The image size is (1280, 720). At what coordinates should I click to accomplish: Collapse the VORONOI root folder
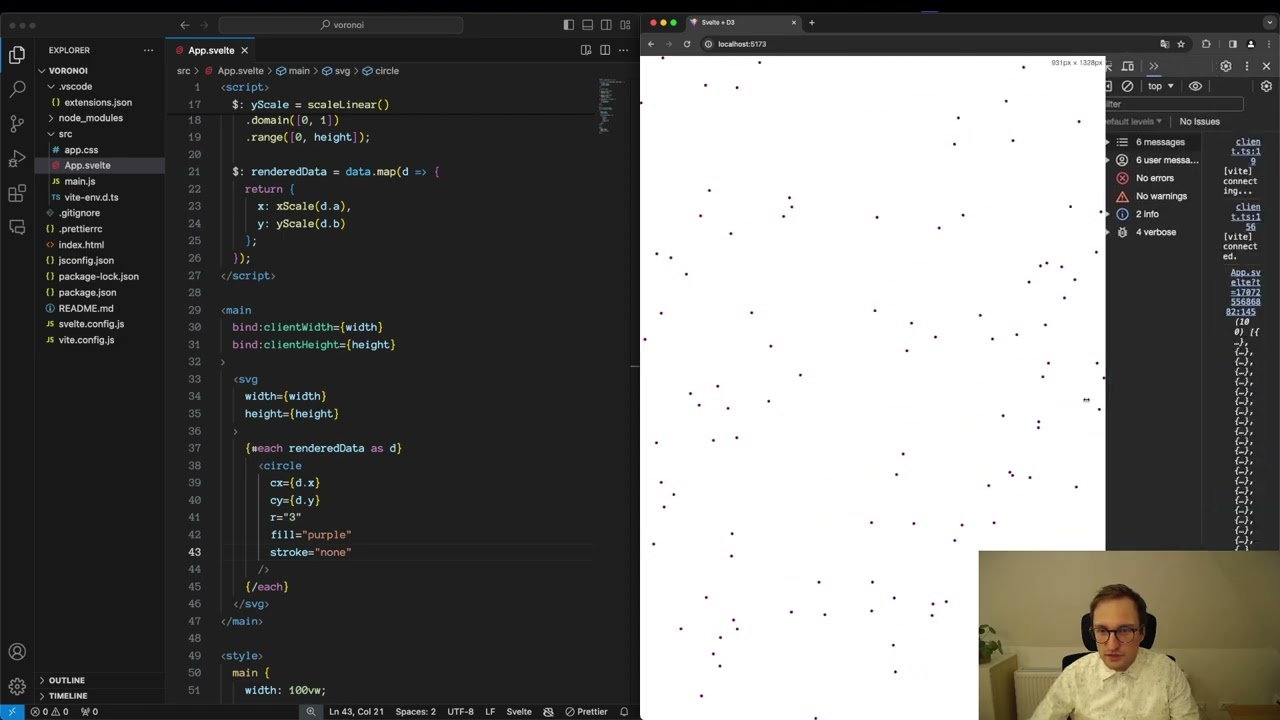coord(68,71)
